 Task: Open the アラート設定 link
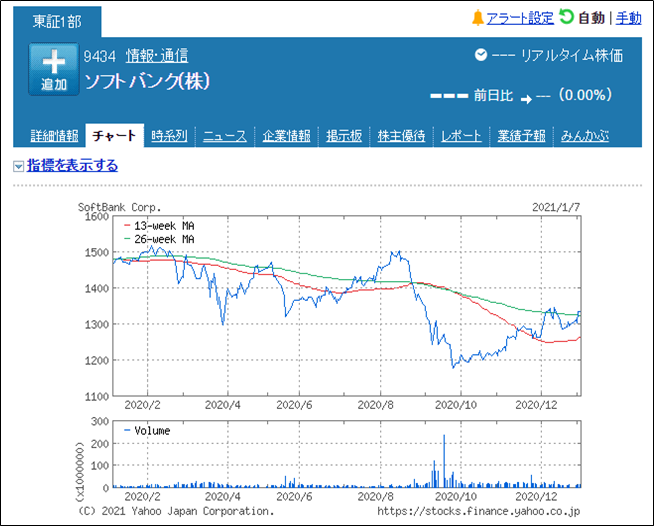[x=520, y=18]
